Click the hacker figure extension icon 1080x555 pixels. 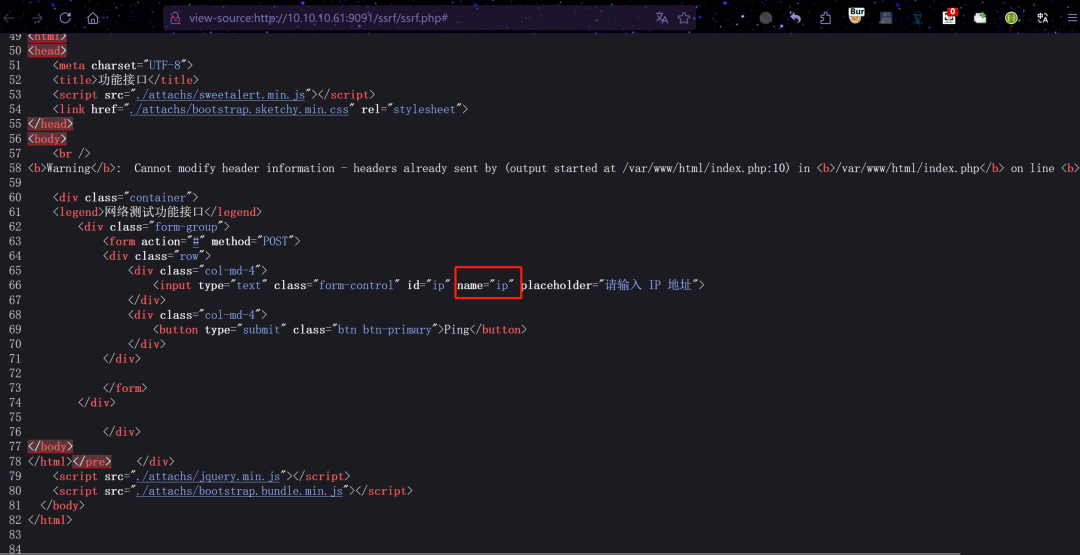click(x=917, y=18)
